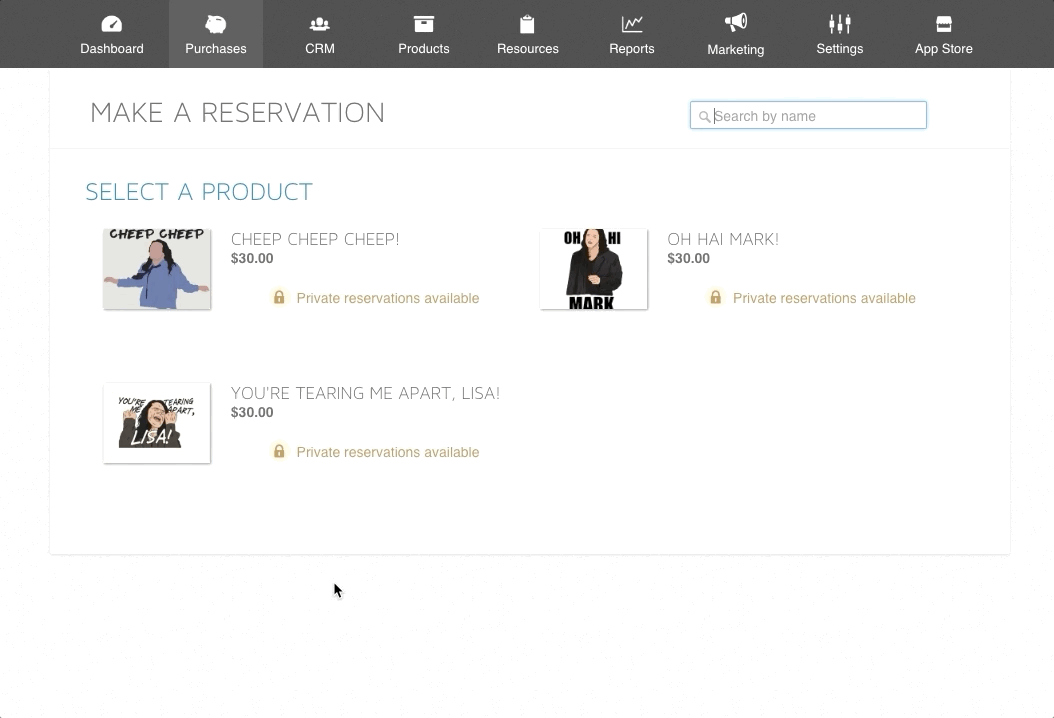1054x718 pixels.
Task: Click lock icon under Oh Hai Mark!
Action: point(715,296)
